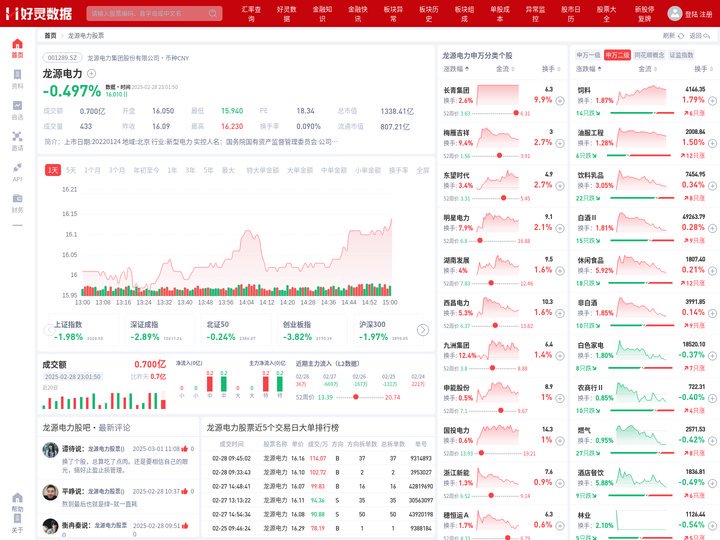Viewport: 720px width, 540px height.
Task: Focus the stock code search field
Action: pyautogui.click(x=154, y=13)
